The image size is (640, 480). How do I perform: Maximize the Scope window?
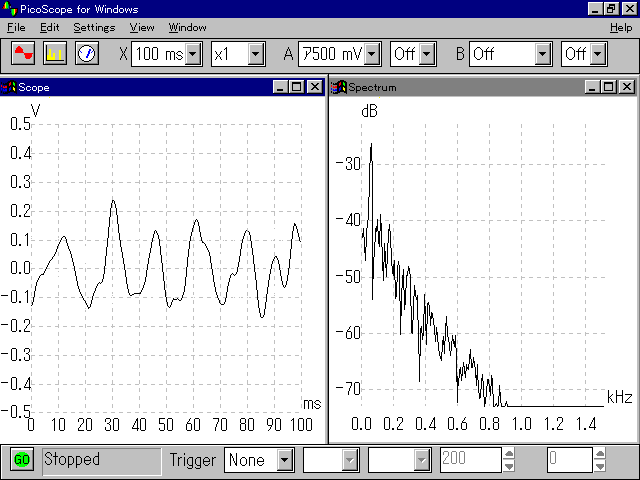tap(296, 87)
